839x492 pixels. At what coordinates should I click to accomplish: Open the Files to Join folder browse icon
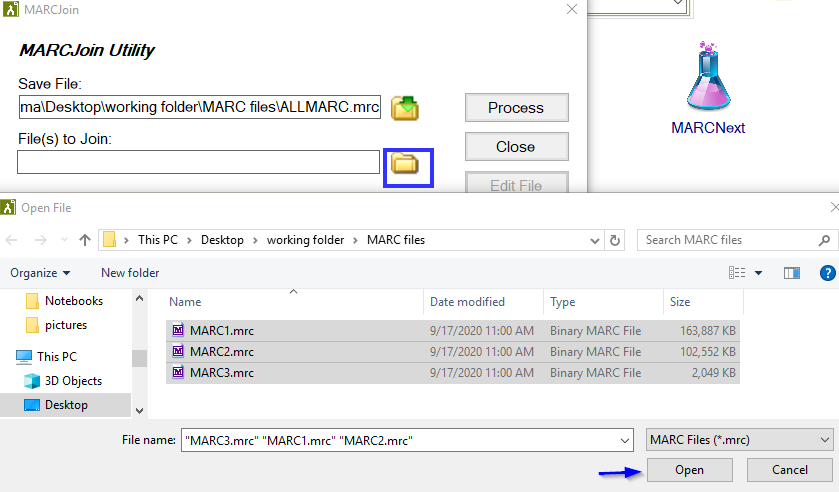tap(405, 163)
